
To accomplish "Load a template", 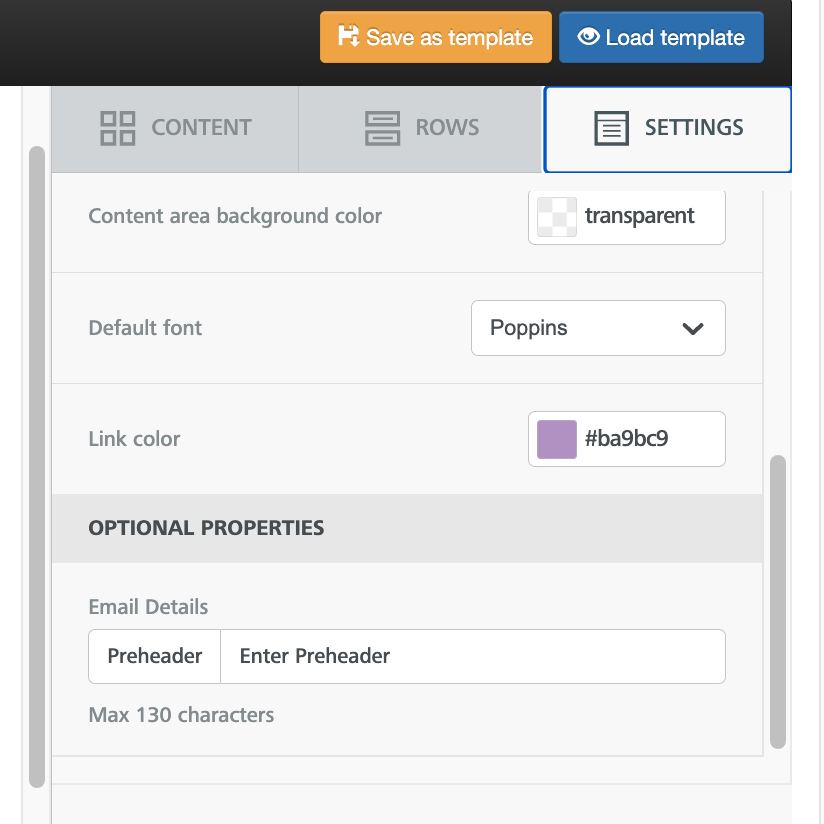I will [x=661, y=37].
